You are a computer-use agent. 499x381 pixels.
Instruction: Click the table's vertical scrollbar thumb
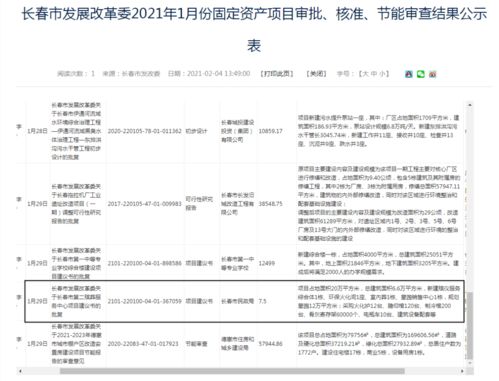click(x=470, y=326)
